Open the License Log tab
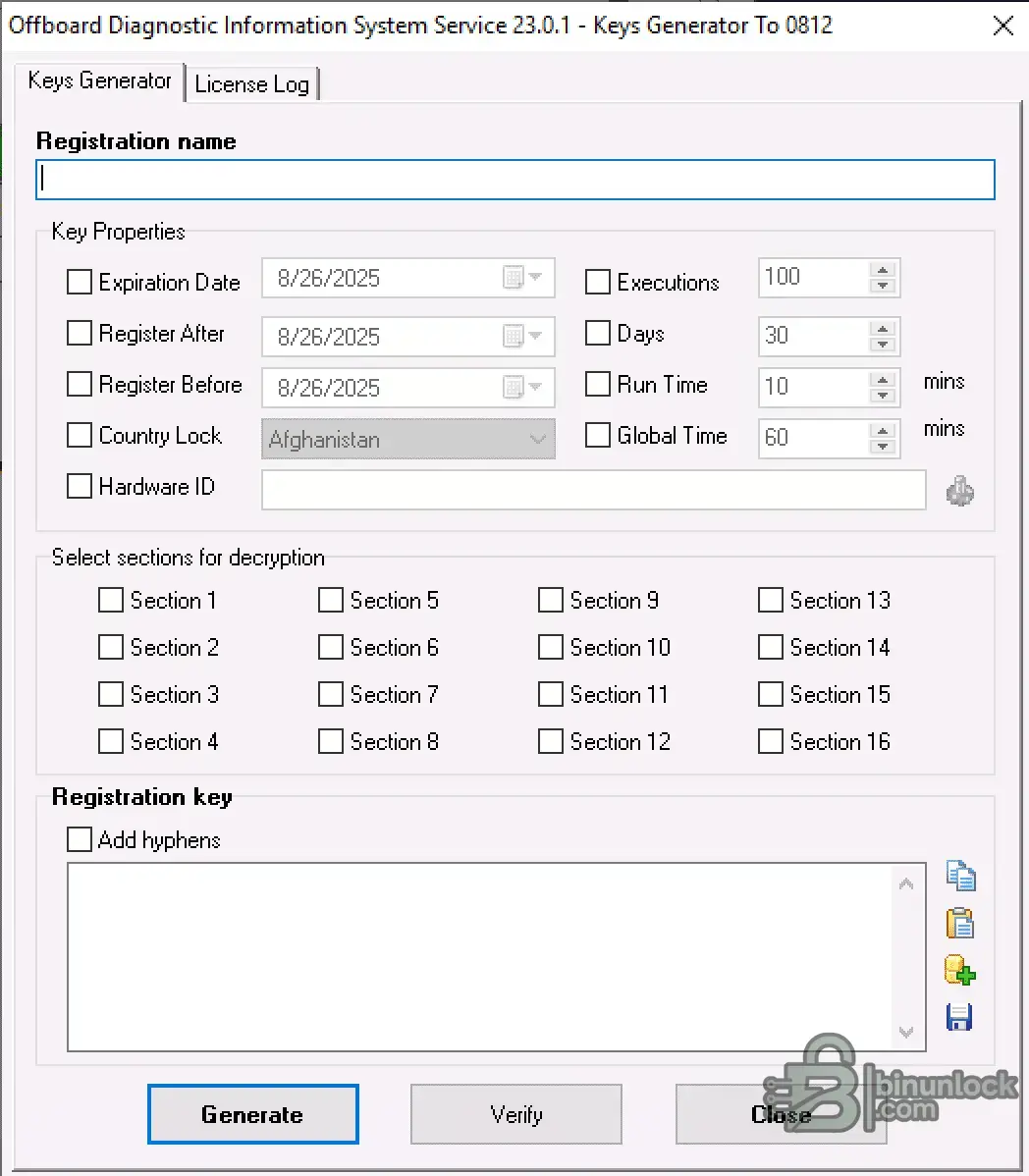1029x1176 pixels. pyautogui.click(x=252, y=84)
